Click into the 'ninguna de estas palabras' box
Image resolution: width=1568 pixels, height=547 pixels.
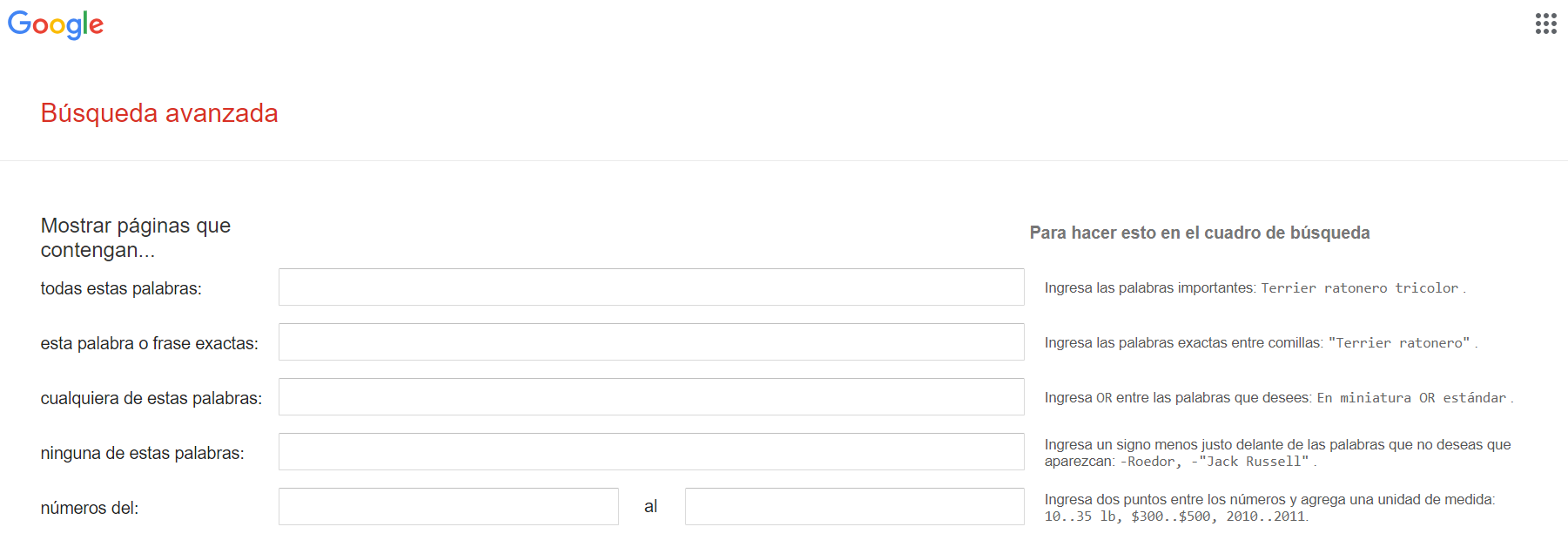tap(650, 452)
